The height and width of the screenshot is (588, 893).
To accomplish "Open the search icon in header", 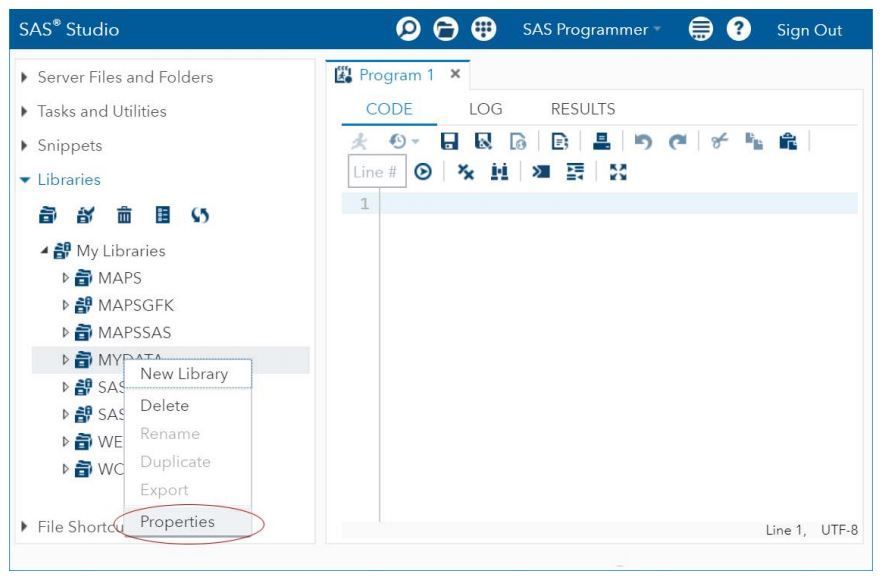I will click(408, 29).
